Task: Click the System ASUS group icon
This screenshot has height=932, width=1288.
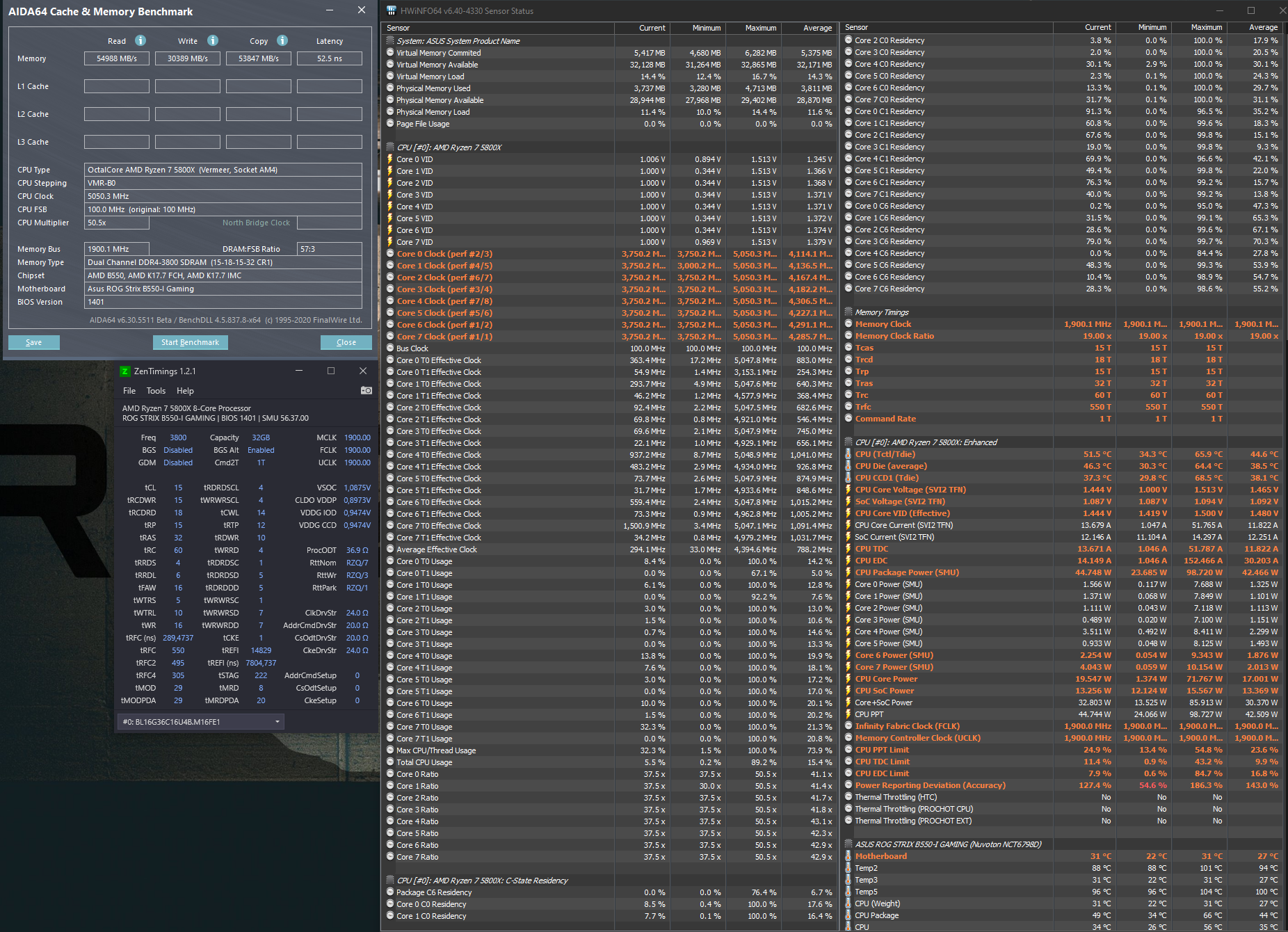Action: pos(390,40)
